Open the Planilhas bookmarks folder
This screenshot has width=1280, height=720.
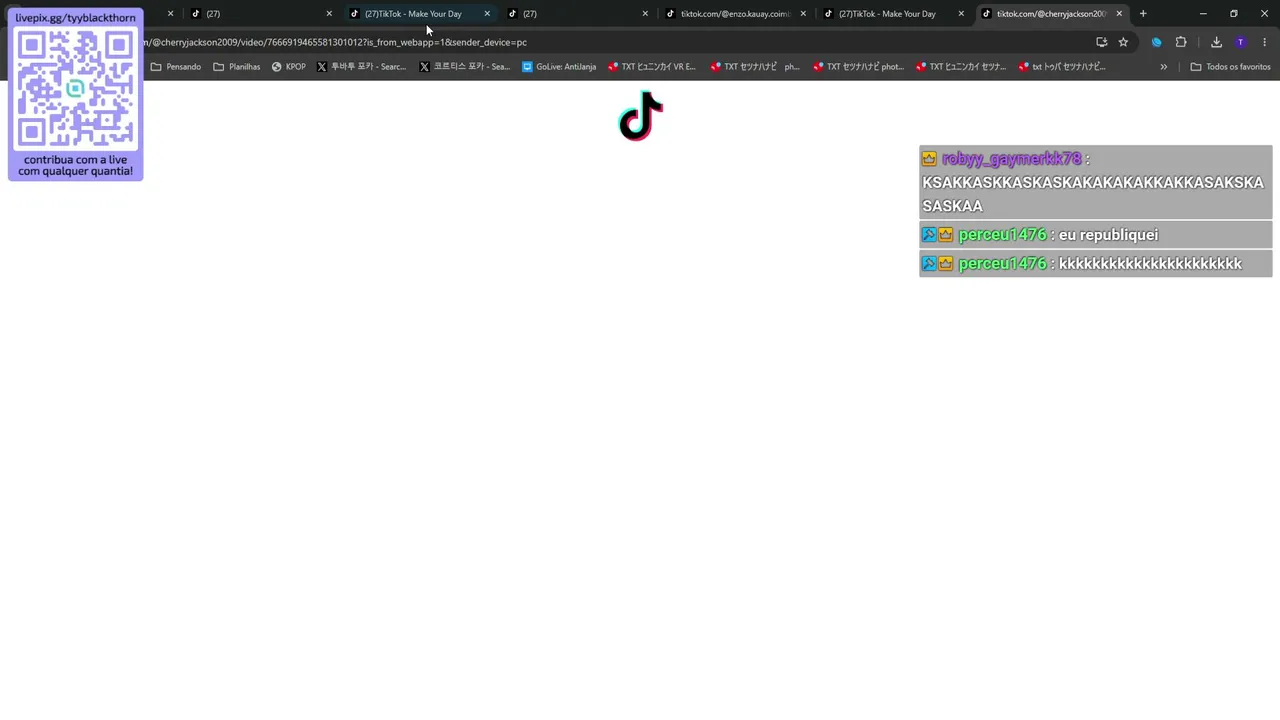237,67
